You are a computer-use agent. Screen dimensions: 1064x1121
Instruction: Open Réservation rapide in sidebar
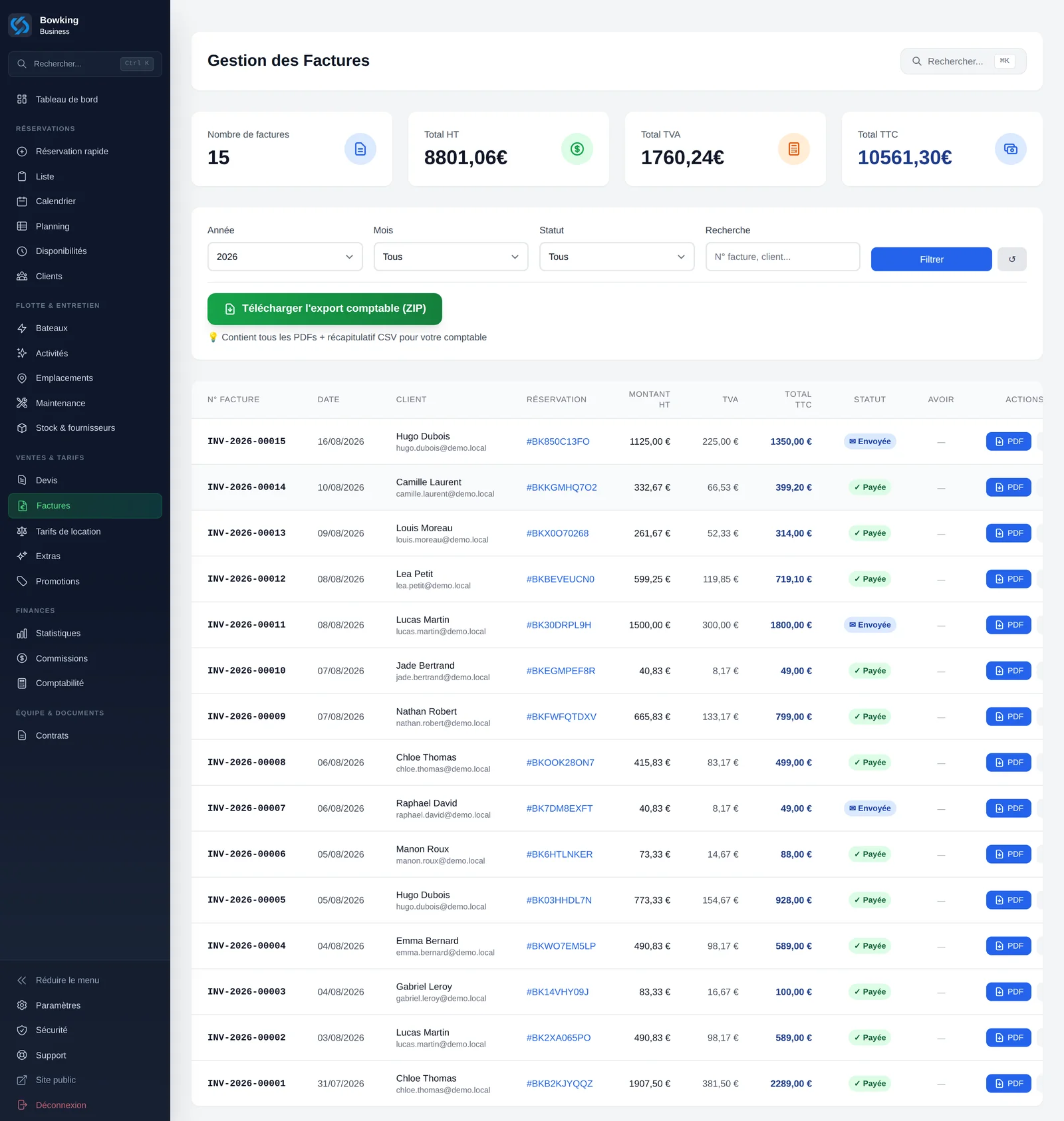pos(85,151)
